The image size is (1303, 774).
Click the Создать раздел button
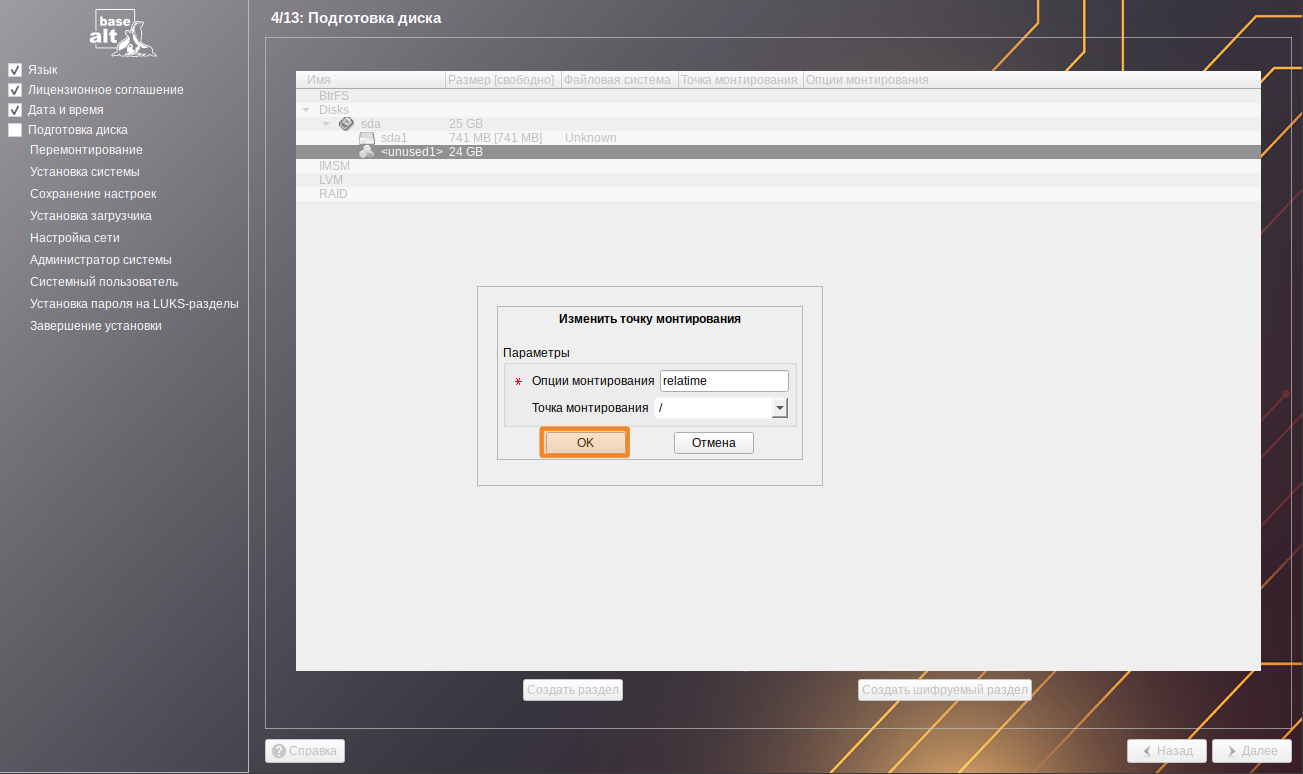click(x=573, y=690)
